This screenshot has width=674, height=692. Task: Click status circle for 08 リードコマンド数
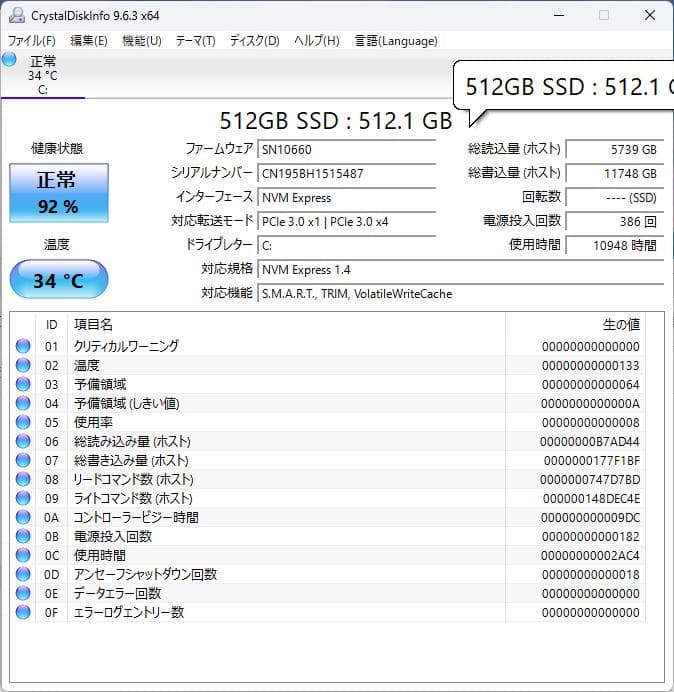23,479
